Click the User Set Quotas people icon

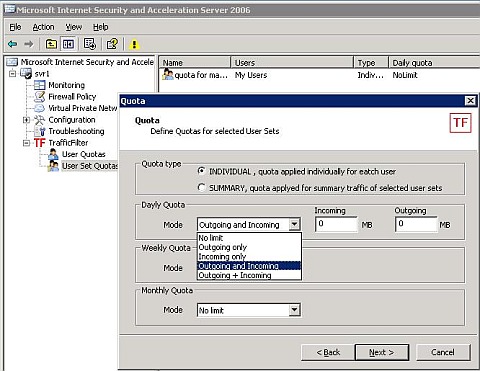pyautogui.click(x=53, y=166)
